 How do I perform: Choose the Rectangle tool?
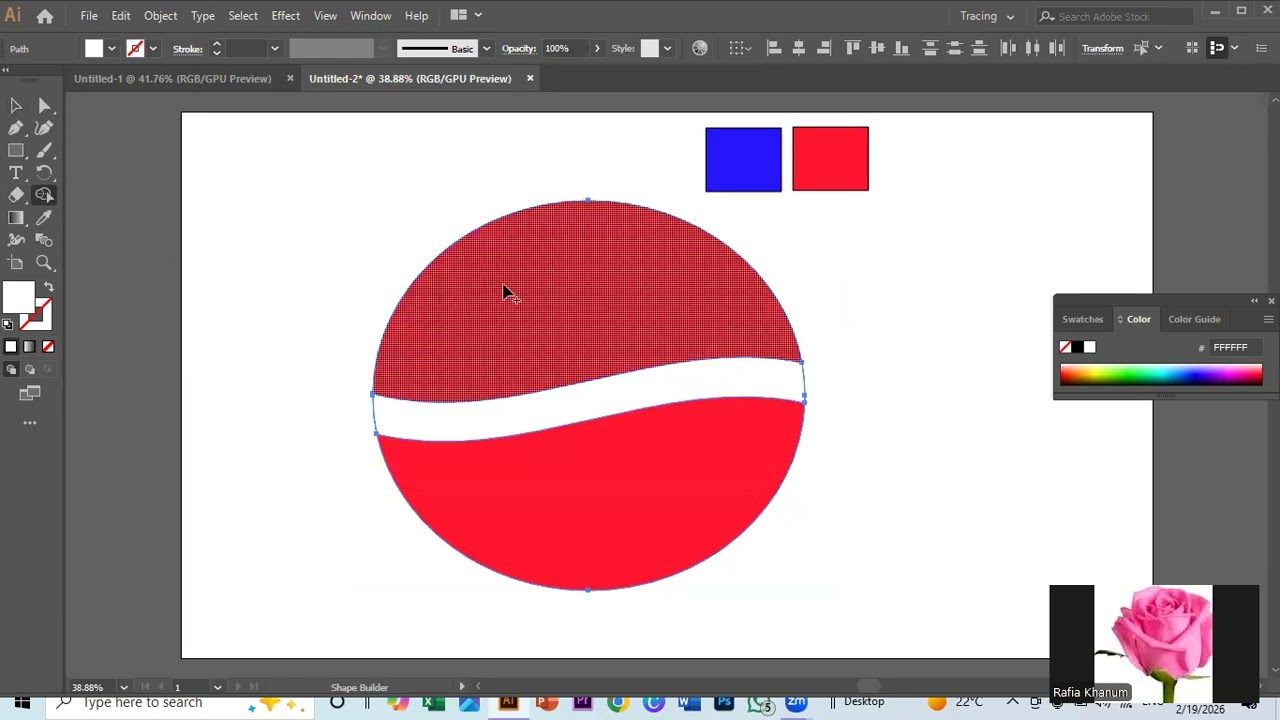pos(16,150)
